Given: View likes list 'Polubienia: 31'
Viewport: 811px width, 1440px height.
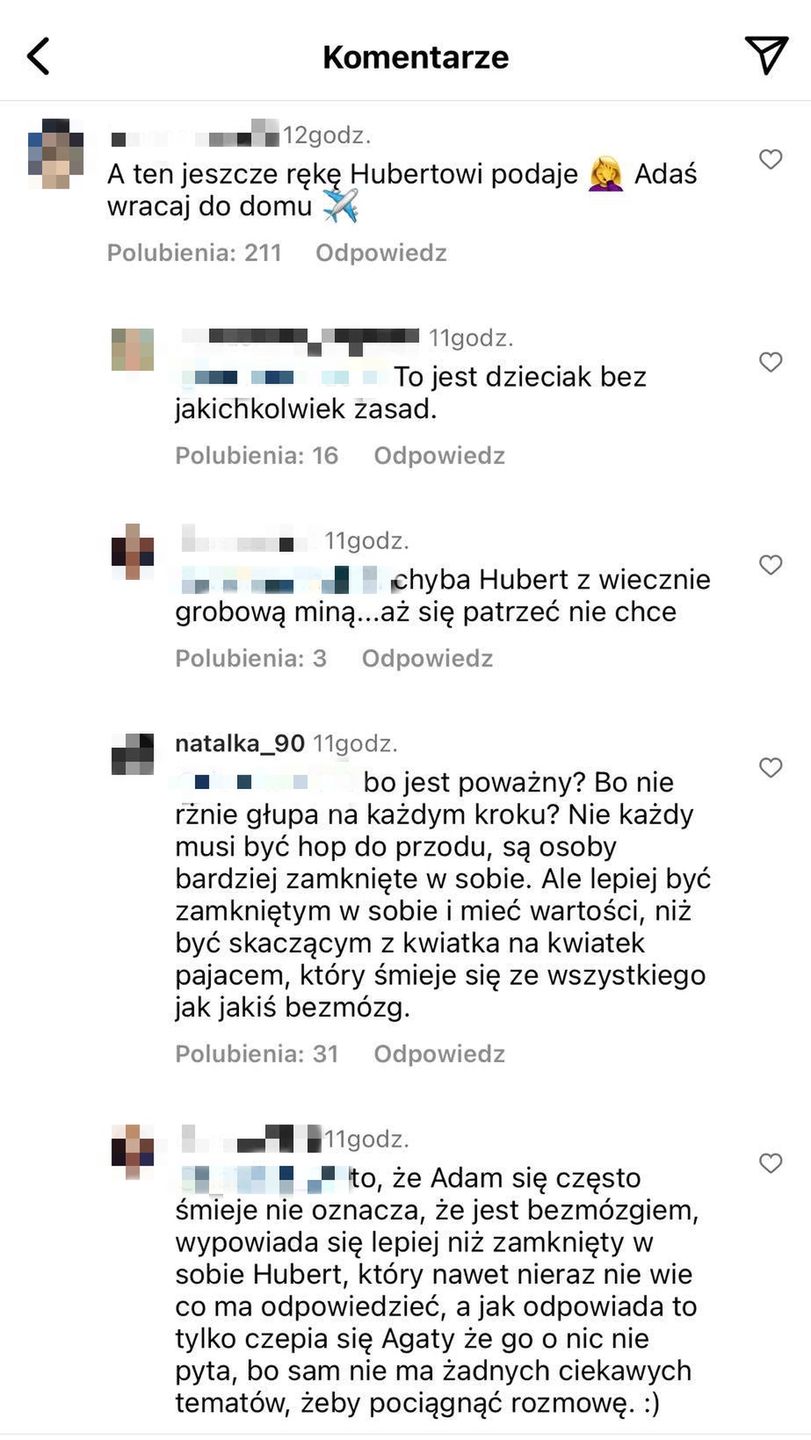Looking at the screenshot, I should 257,1054.
